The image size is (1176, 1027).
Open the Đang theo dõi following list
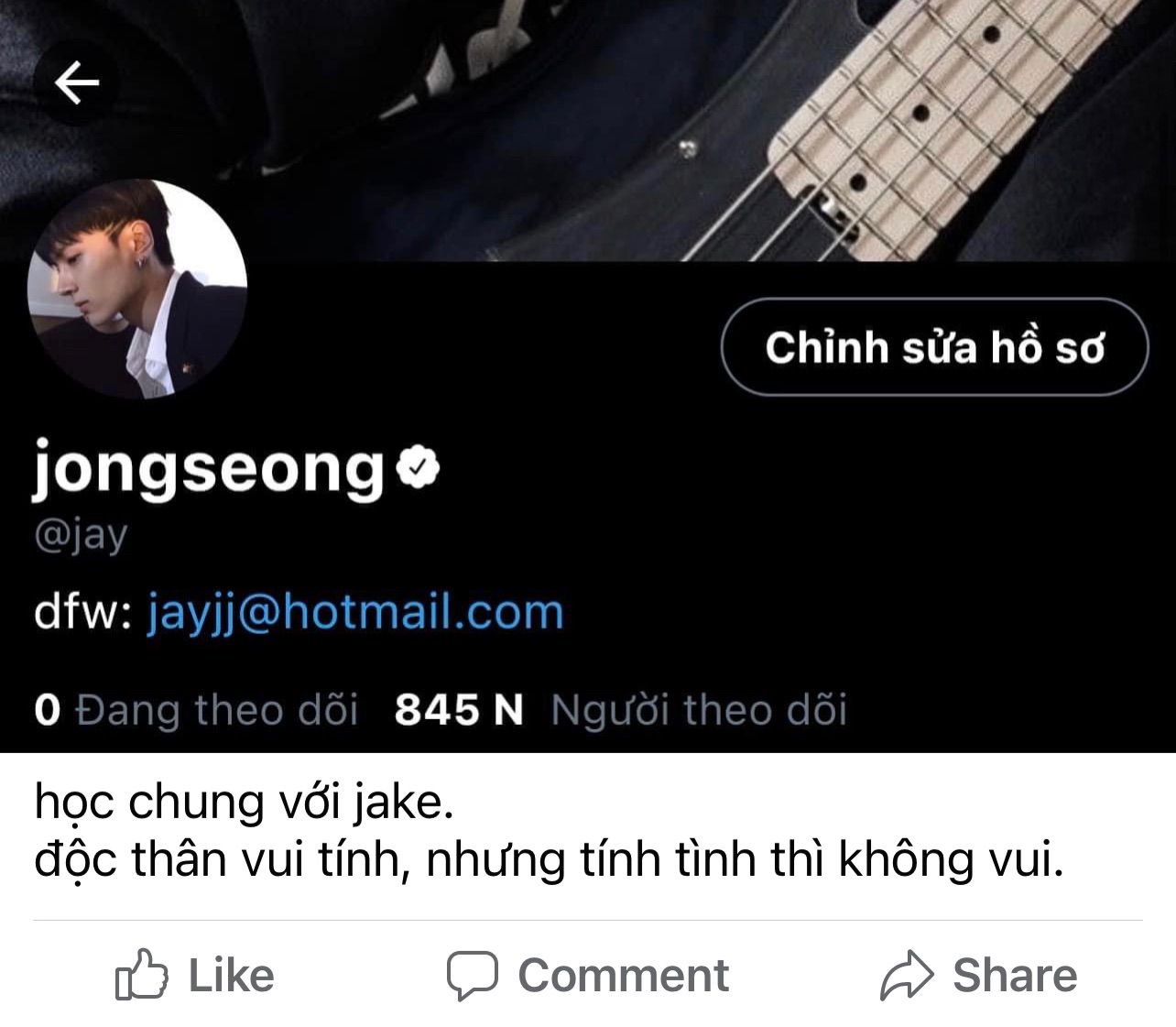(x=195, y=710)
